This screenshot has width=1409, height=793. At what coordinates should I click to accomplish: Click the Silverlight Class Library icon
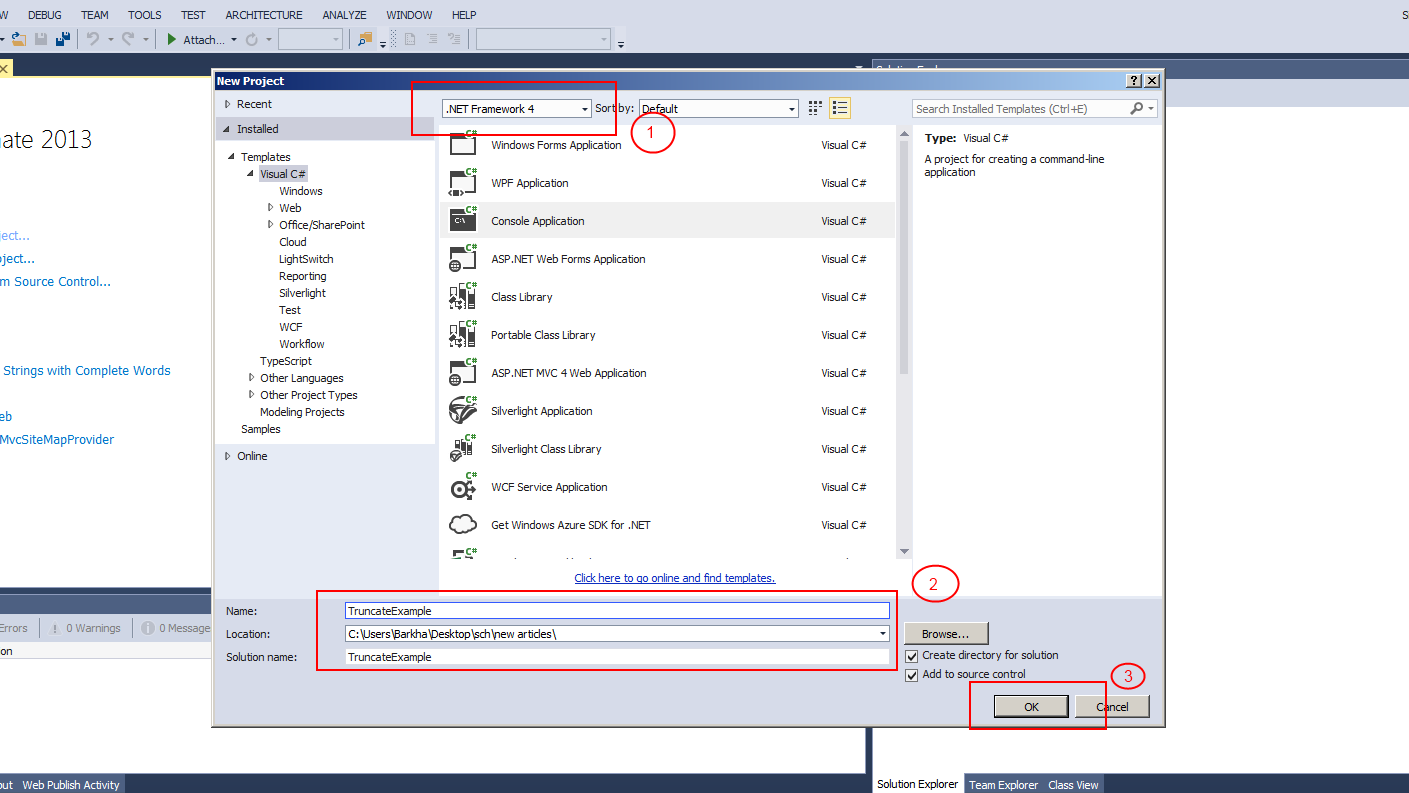click(x=463, y=448)
